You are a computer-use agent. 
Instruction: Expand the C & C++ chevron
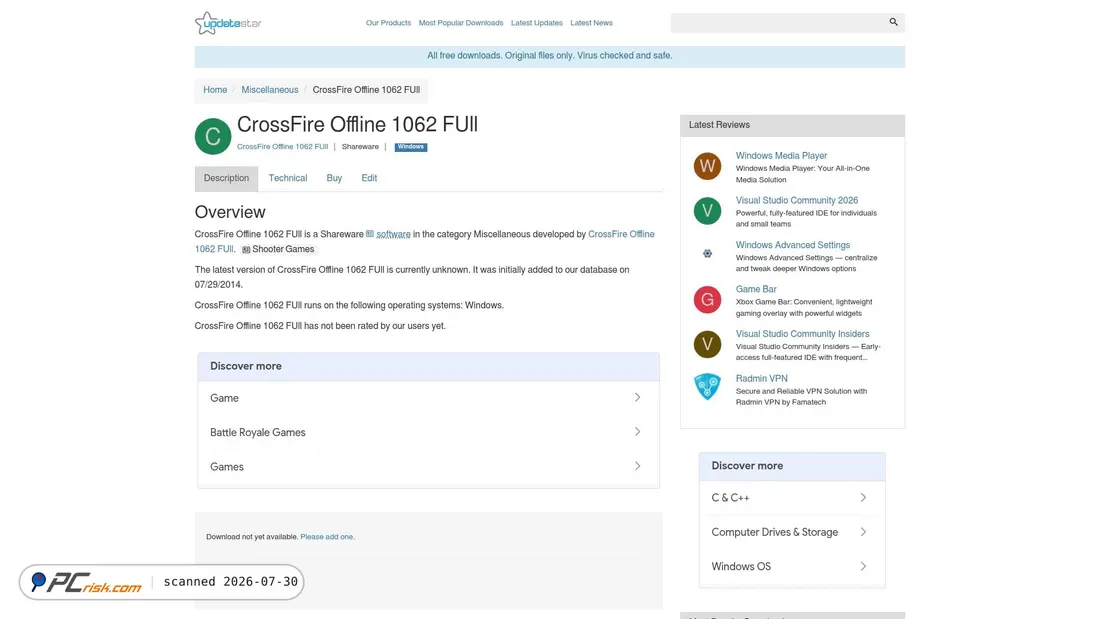[x=863, y=498]
